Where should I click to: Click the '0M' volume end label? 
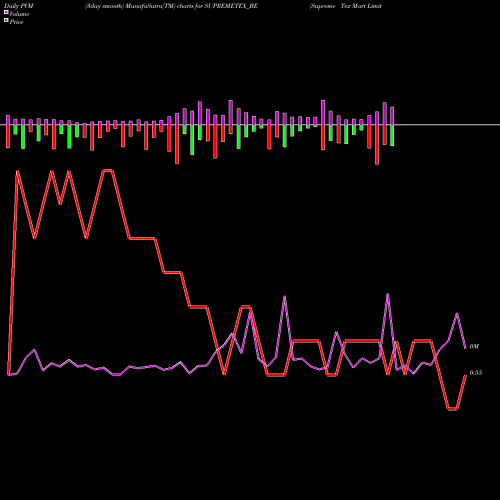click(474, 347)
